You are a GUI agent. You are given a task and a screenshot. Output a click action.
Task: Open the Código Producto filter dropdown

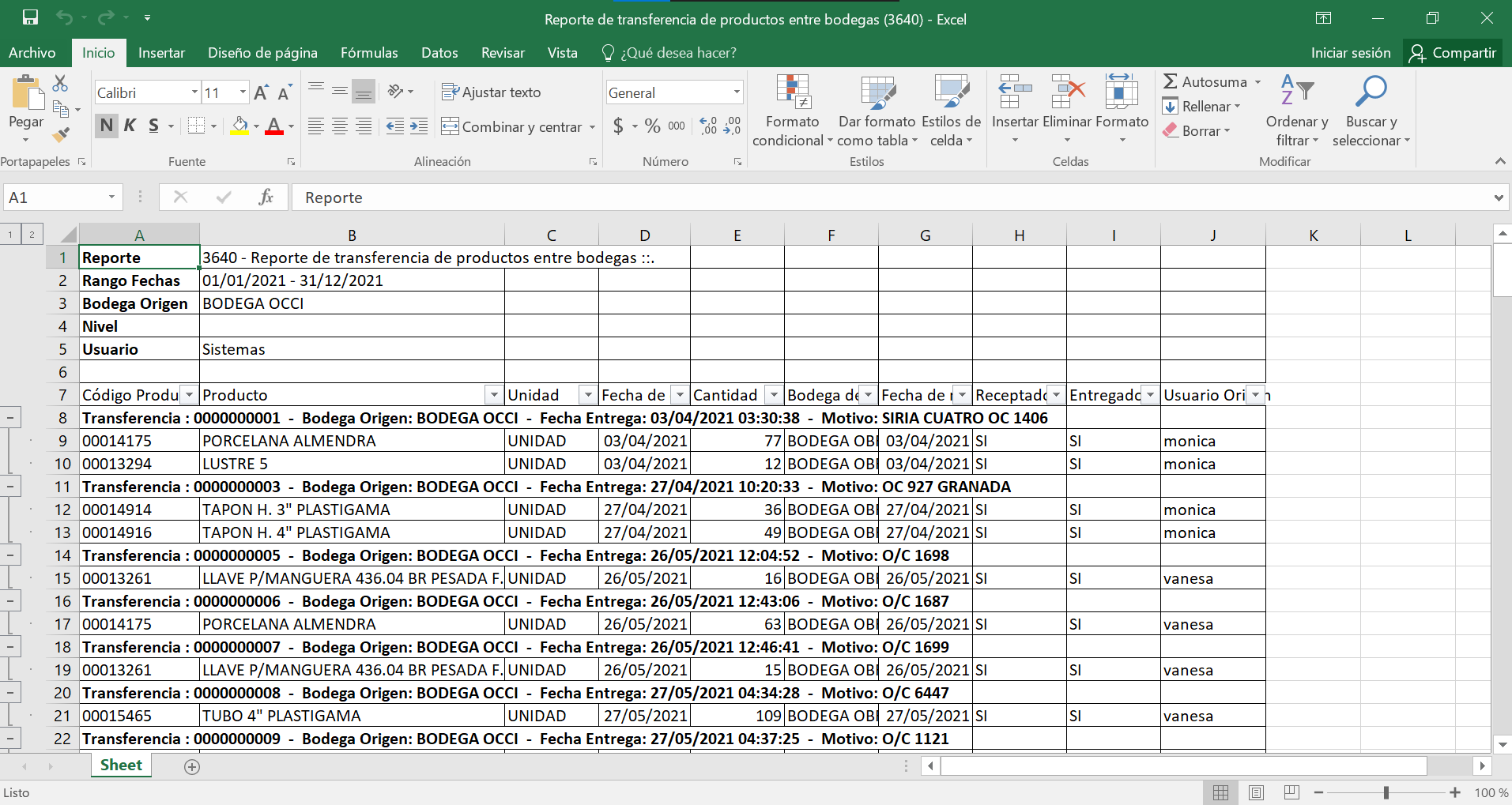[x=190, y=395]
